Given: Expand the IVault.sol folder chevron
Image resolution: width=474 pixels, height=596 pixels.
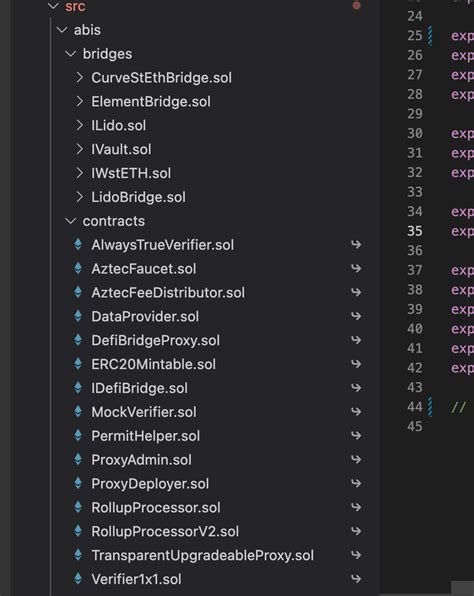Looking at the screenshot, I should pos(79,149).
